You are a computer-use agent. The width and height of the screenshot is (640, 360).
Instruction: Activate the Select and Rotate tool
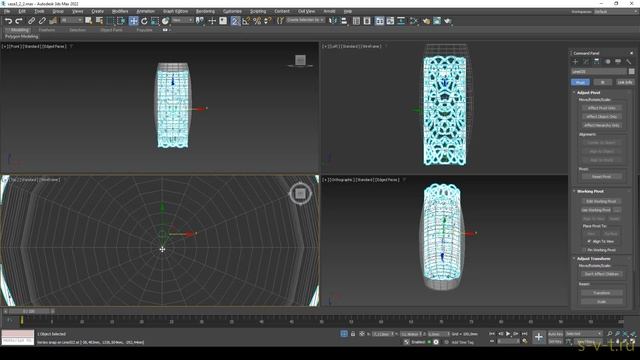[x=144, y=21]
